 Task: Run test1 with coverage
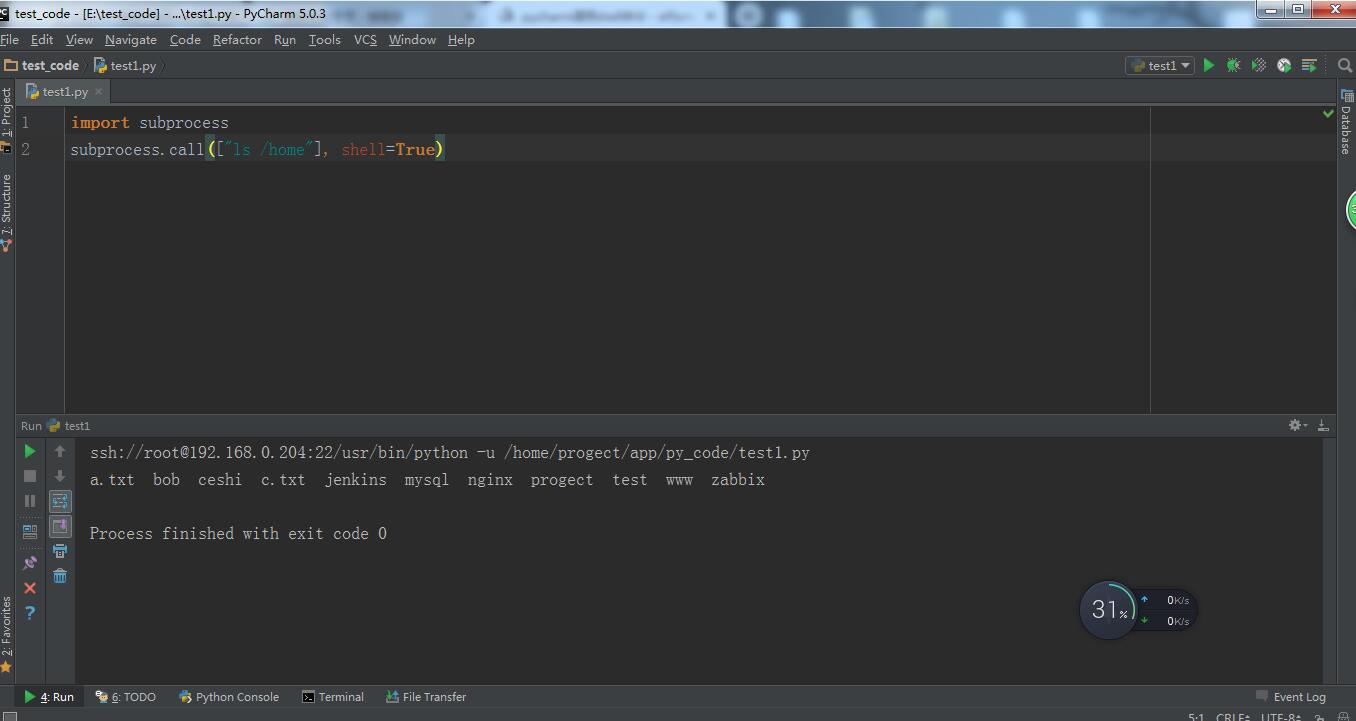coord(1259,65)
